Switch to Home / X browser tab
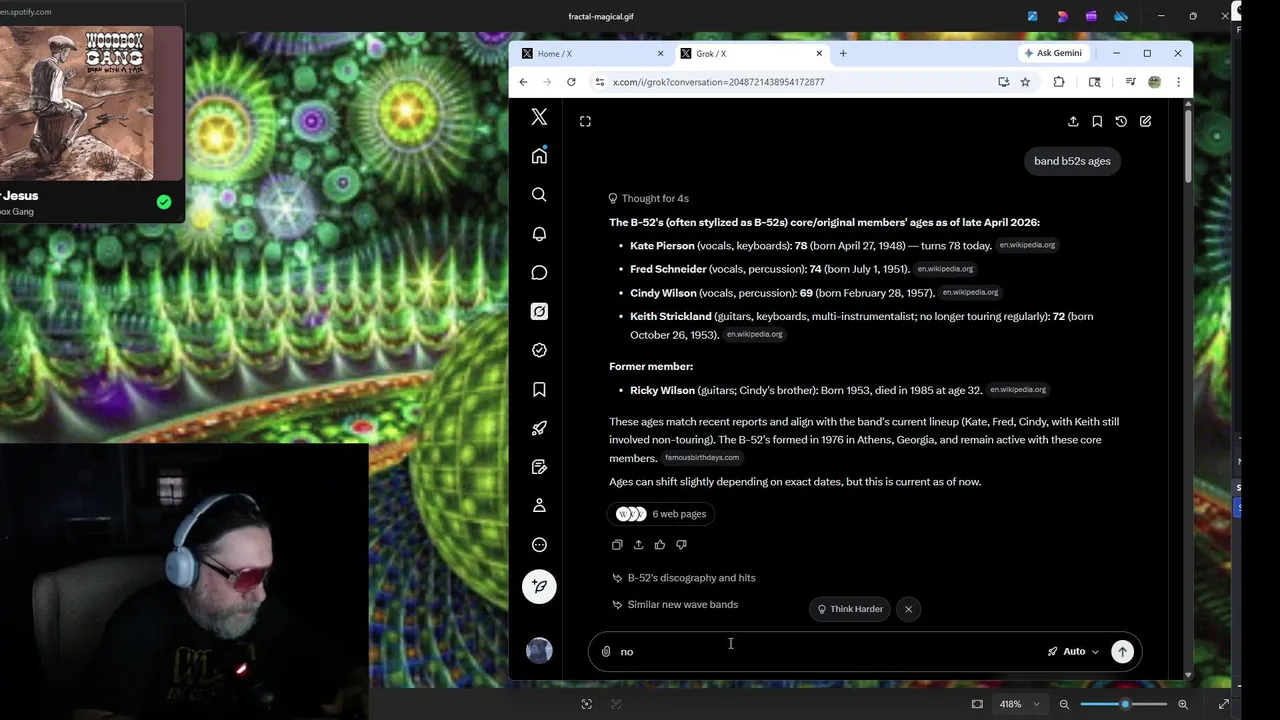 click(592, 54)
